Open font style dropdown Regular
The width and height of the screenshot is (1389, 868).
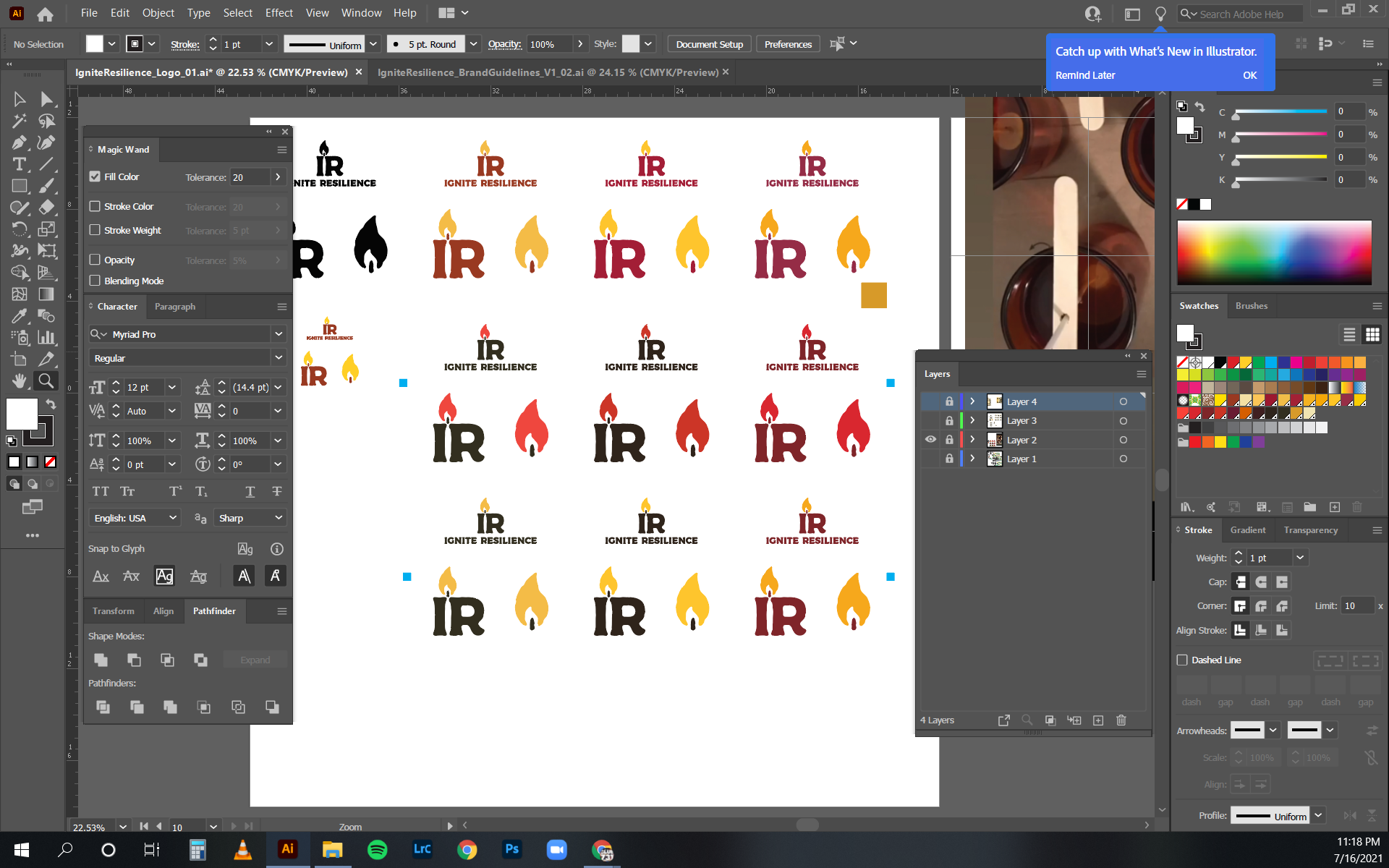(279, 358)
